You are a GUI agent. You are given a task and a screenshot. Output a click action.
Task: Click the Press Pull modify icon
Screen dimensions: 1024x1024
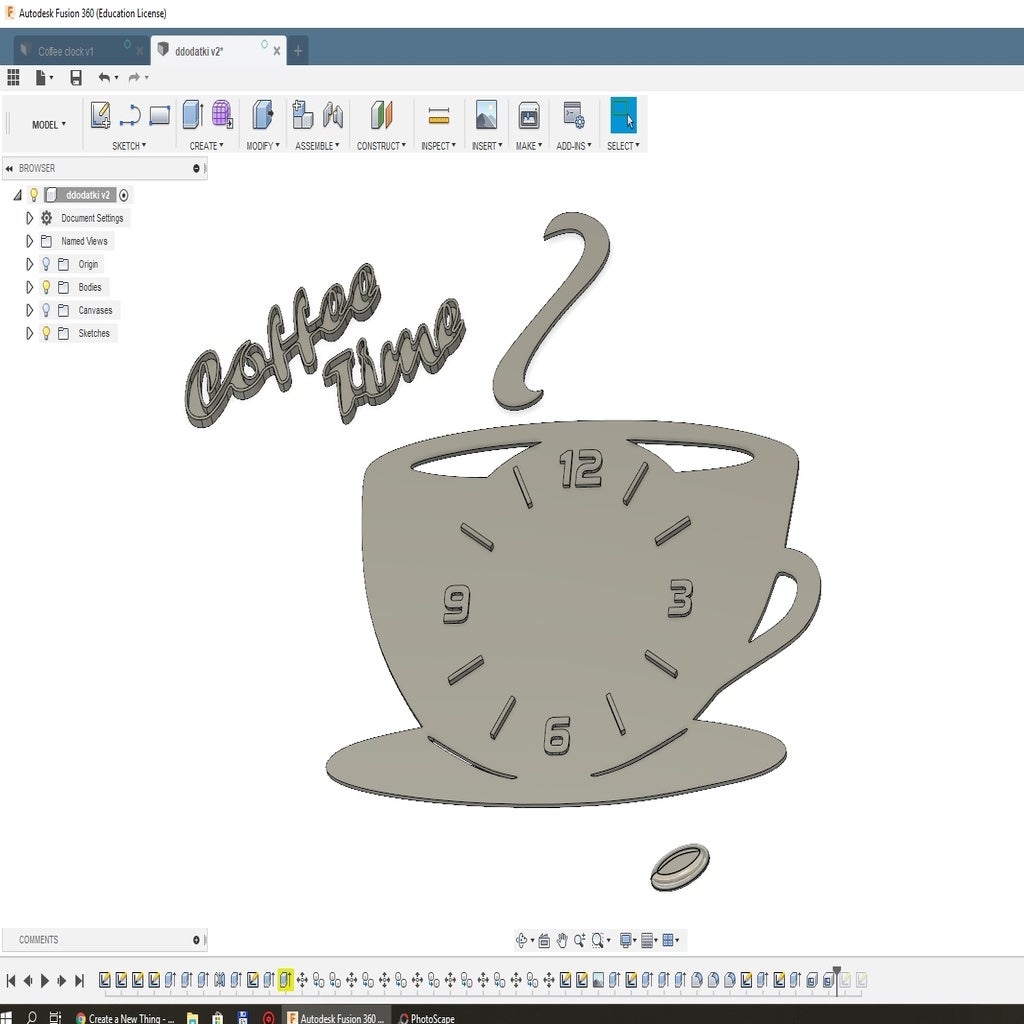[263, 114]
